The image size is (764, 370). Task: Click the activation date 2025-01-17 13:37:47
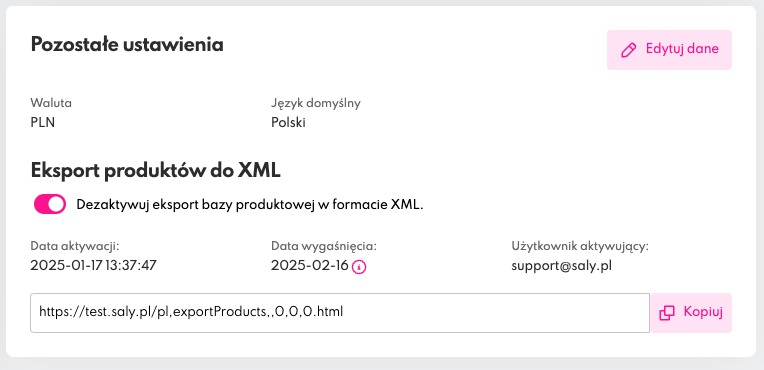coord(94,266)
